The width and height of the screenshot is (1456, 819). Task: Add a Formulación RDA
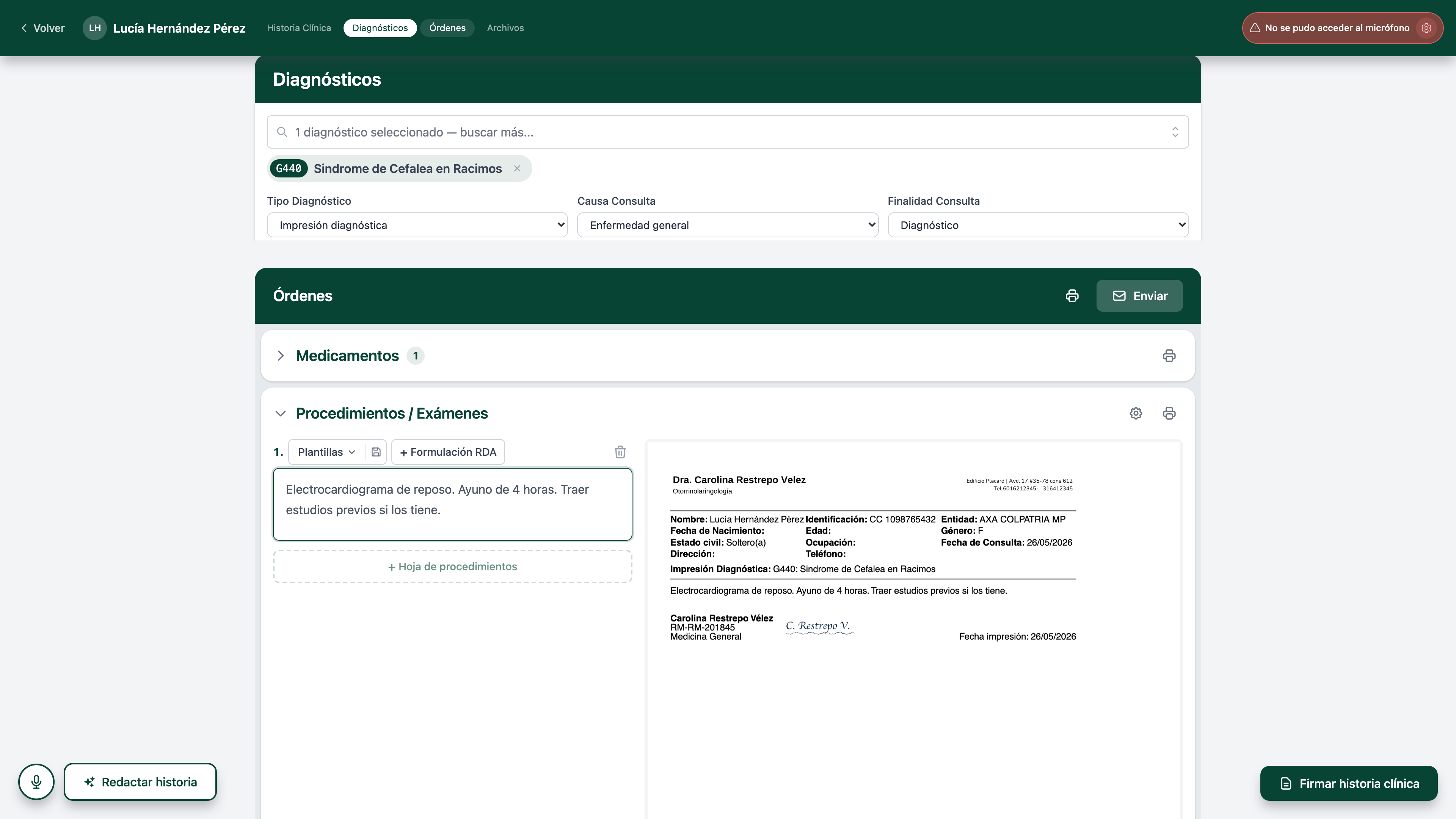[448, 452]
